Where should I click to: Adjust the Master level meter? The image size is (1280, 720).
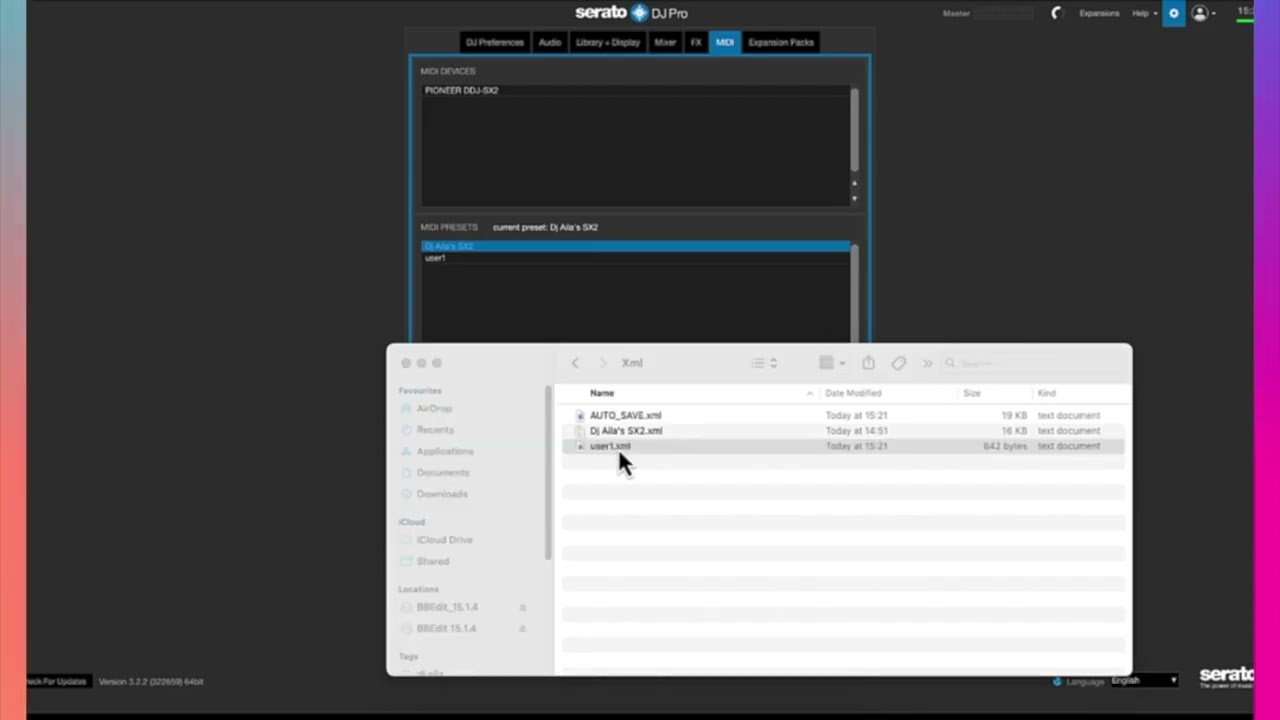[x=1004, y=13]
